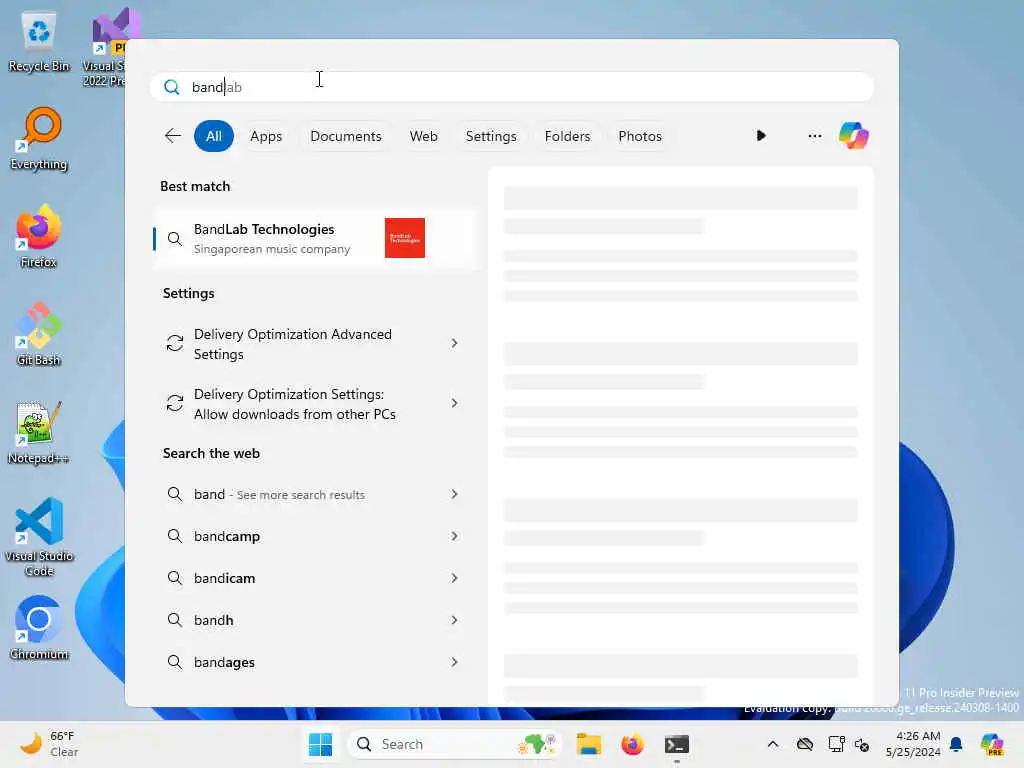Open Everything desktop shortcut
The image size is (1024, 768).
[x=39, y=139]
